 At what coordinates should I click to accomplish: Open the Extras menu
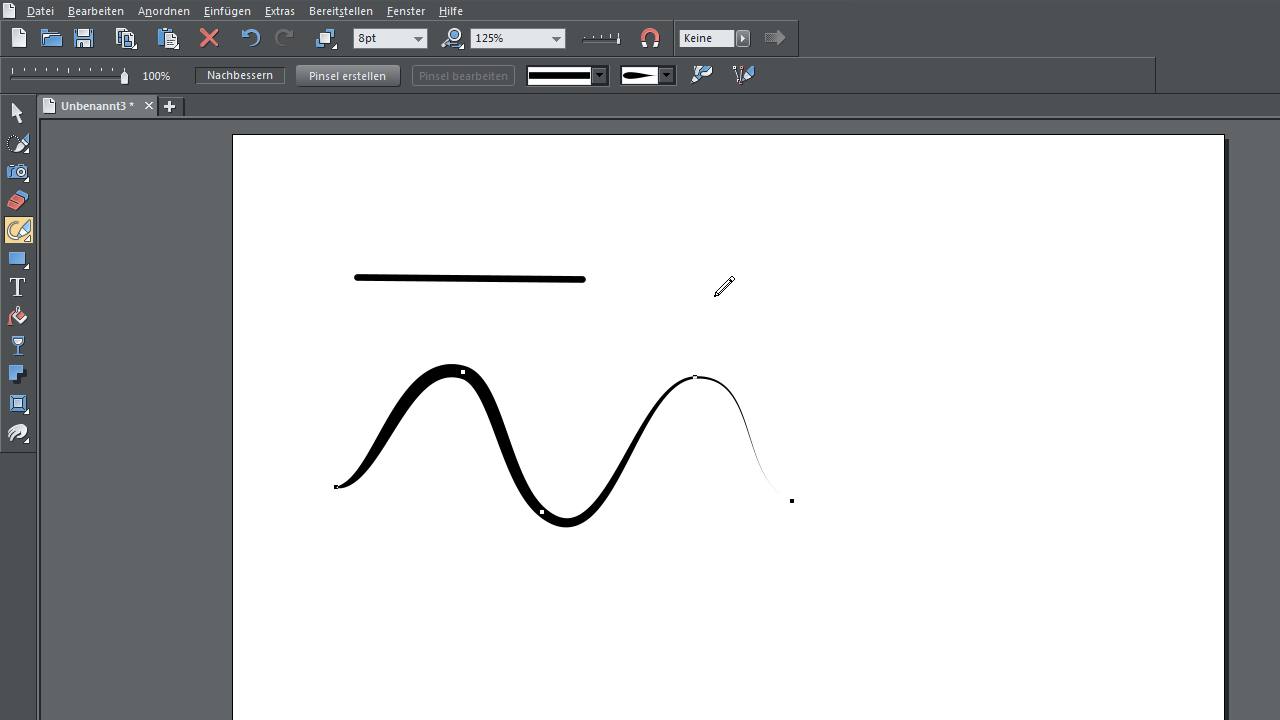point(280,11)
